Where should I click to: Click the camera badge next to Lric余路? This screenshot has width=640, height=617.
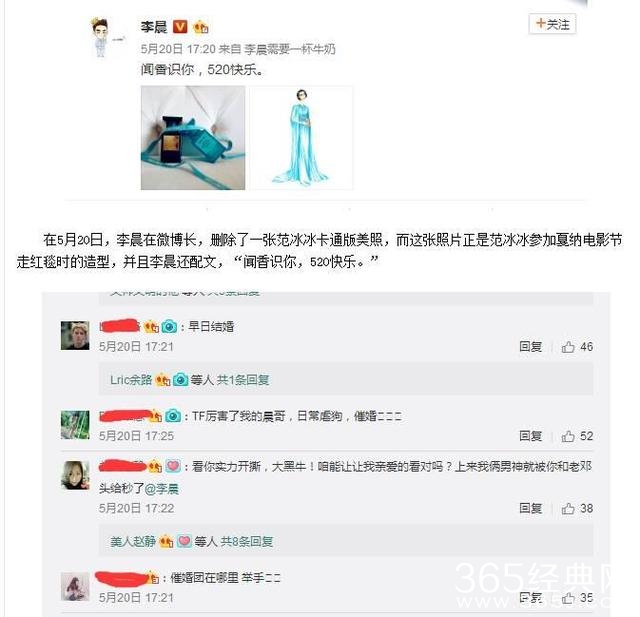click(x=180, y=380)
